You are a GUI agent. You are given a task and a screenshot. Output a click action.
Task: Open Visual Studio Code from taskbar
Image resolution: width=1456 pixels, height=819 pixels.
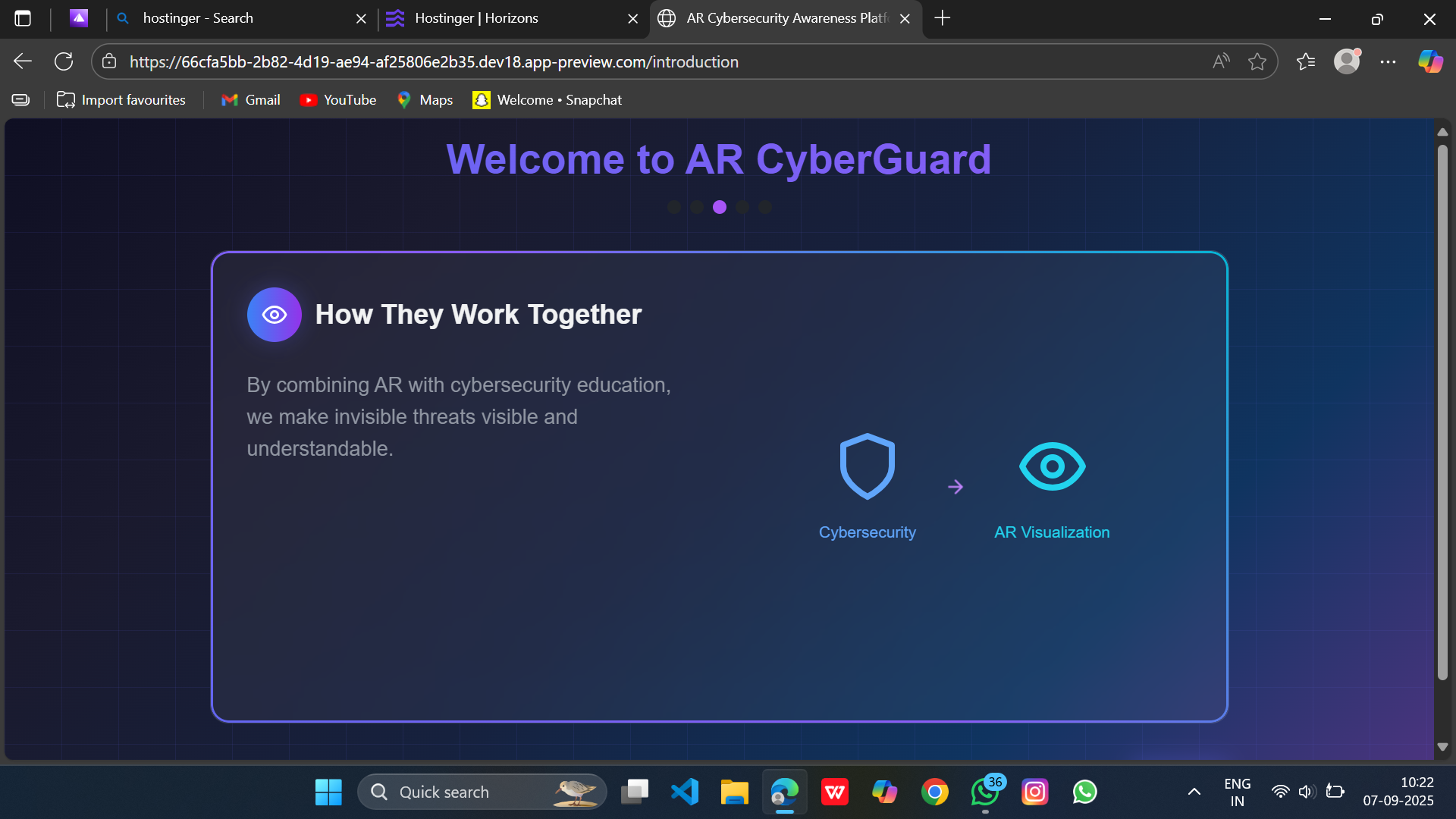pos(684,792)
